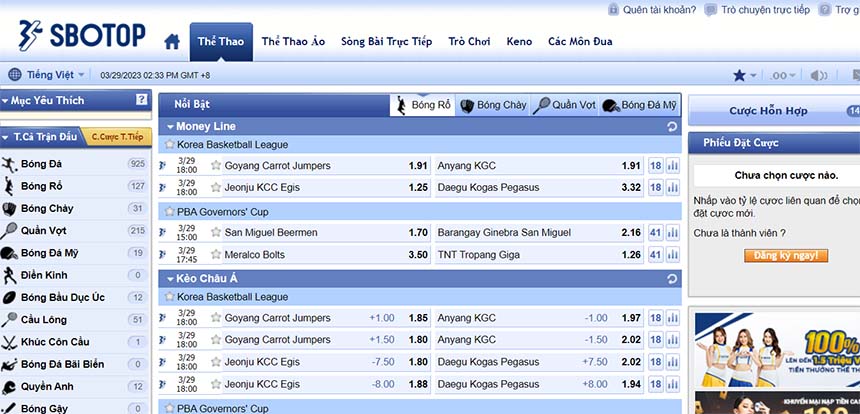This screenshot has width=860, height=414.
Task: Click Cầu Lông badminton icon in sidebar
Action: point(9,320)
